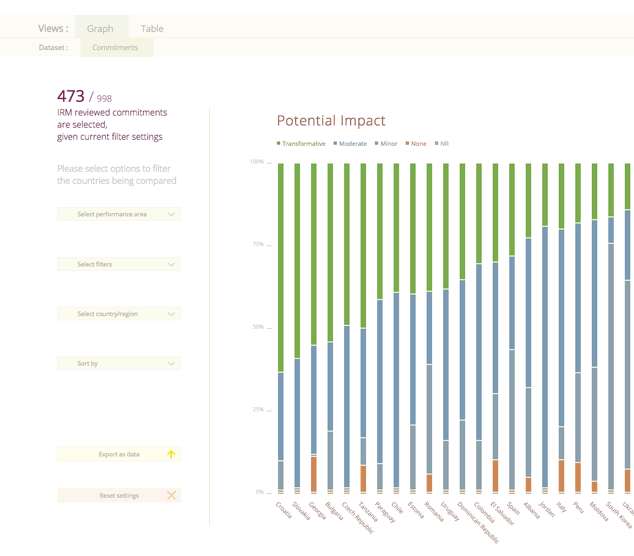This screenshot has height=556, width=634.
Task: Choose the Commitments dataset tab
Action: pyautogui.click(x=115, y=47)
